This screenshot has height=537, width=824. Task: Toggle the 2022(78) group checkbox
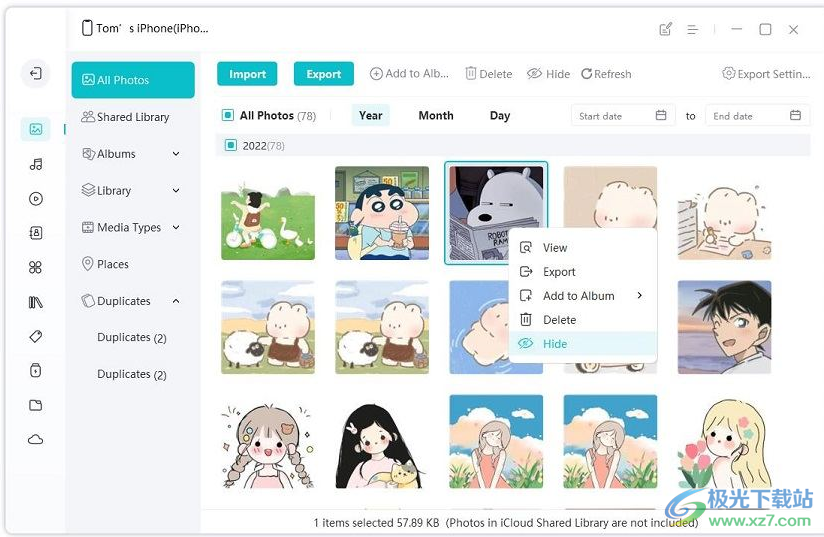click(231, 146)
